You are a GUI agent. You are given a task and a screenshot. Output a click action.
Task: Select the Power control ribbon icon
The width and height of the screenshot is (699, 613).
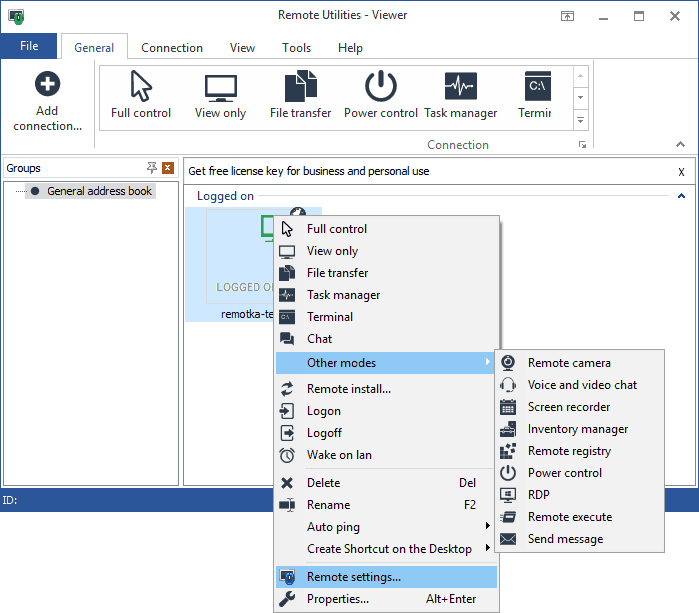point(380,86)
